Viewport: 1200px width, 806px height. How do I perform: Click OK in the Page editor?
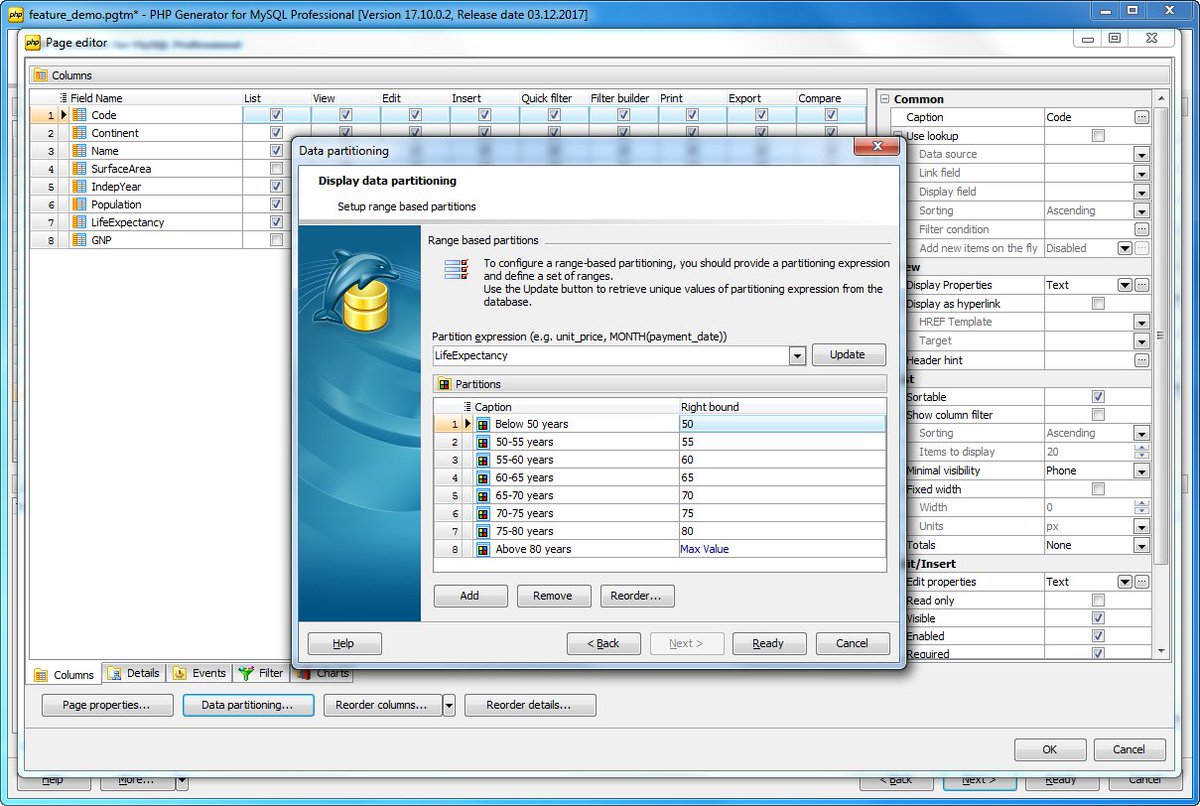[x=1050, y=749]
